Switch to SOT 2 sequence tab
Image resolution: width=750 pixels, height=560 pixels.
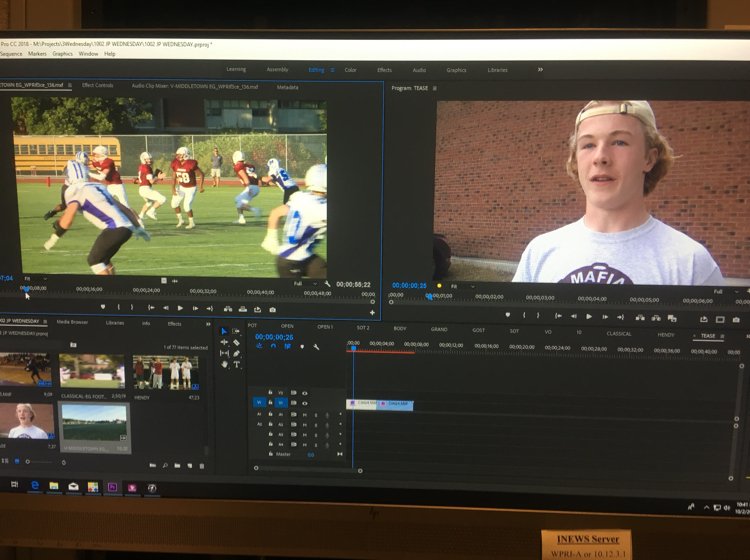pyautogui.click(x=363, y=328)
